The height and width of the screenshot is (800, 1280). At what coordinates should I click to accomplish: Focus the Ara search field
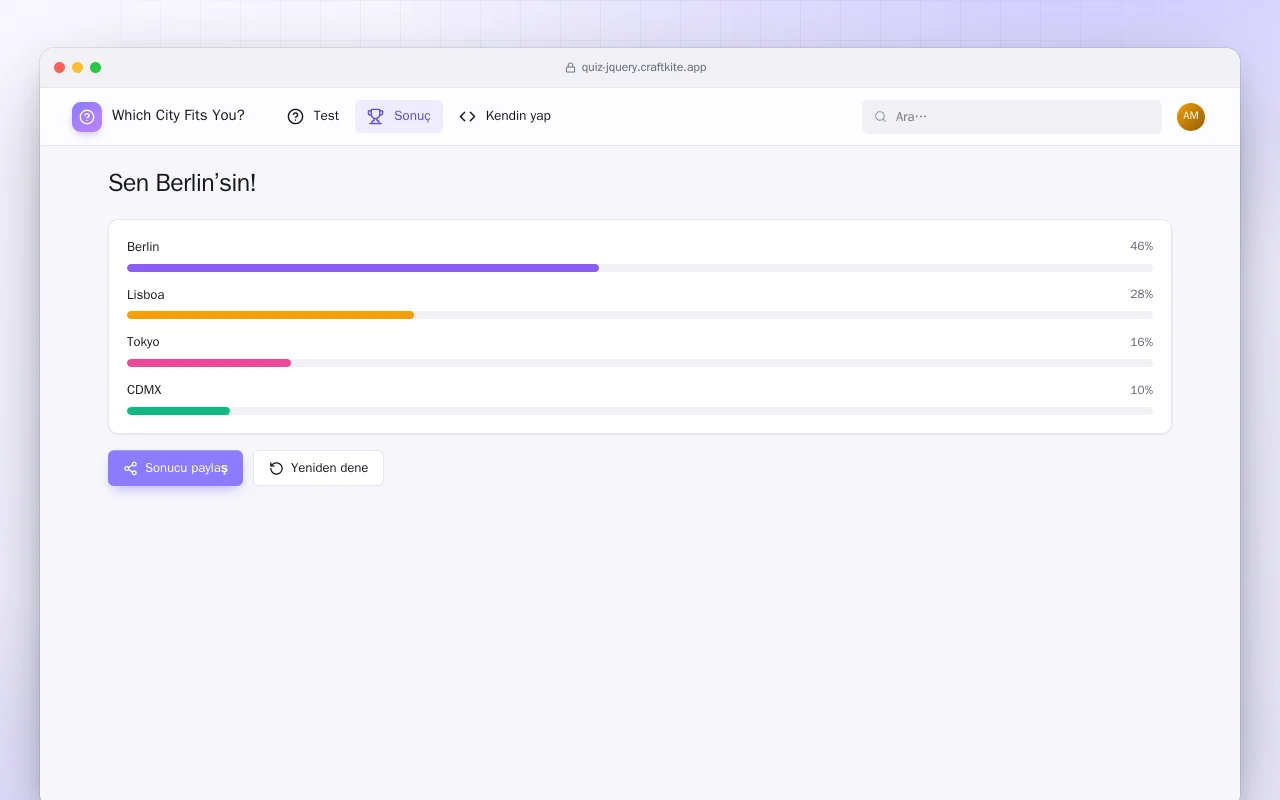click(1012, 117)
